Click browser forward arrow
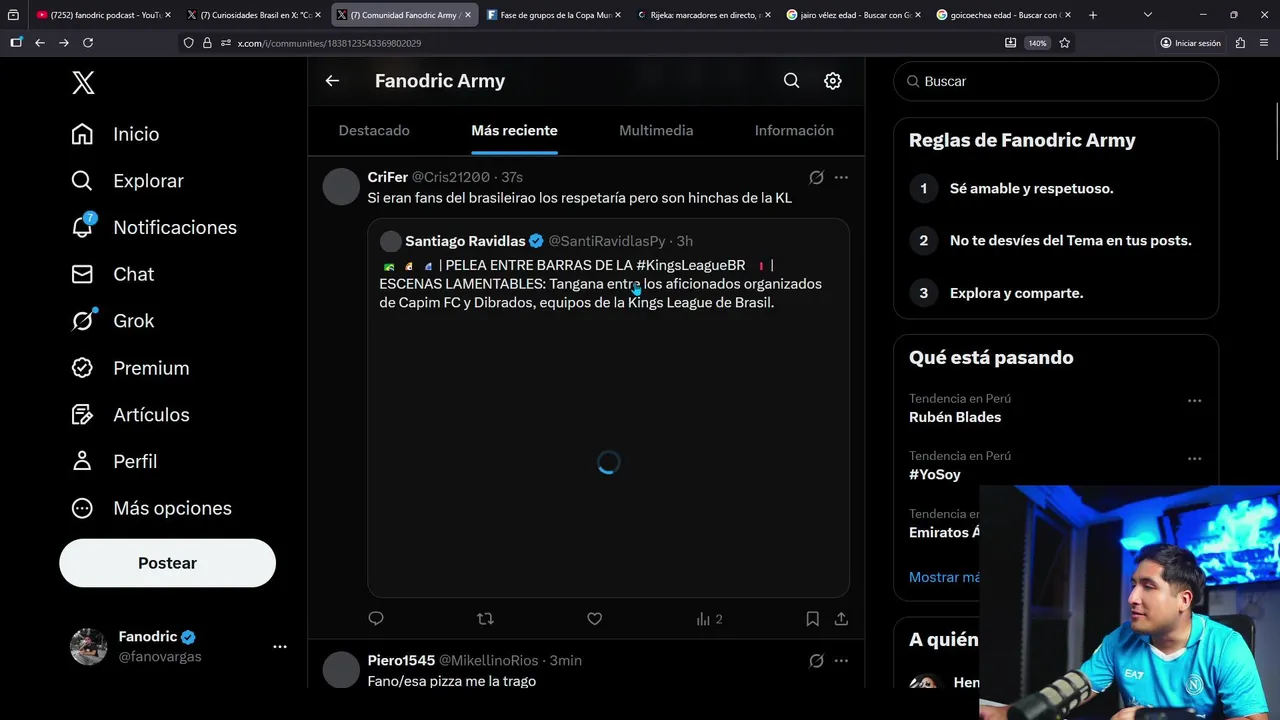Viewport: 1280px width, 720px height. pos(64,43)
